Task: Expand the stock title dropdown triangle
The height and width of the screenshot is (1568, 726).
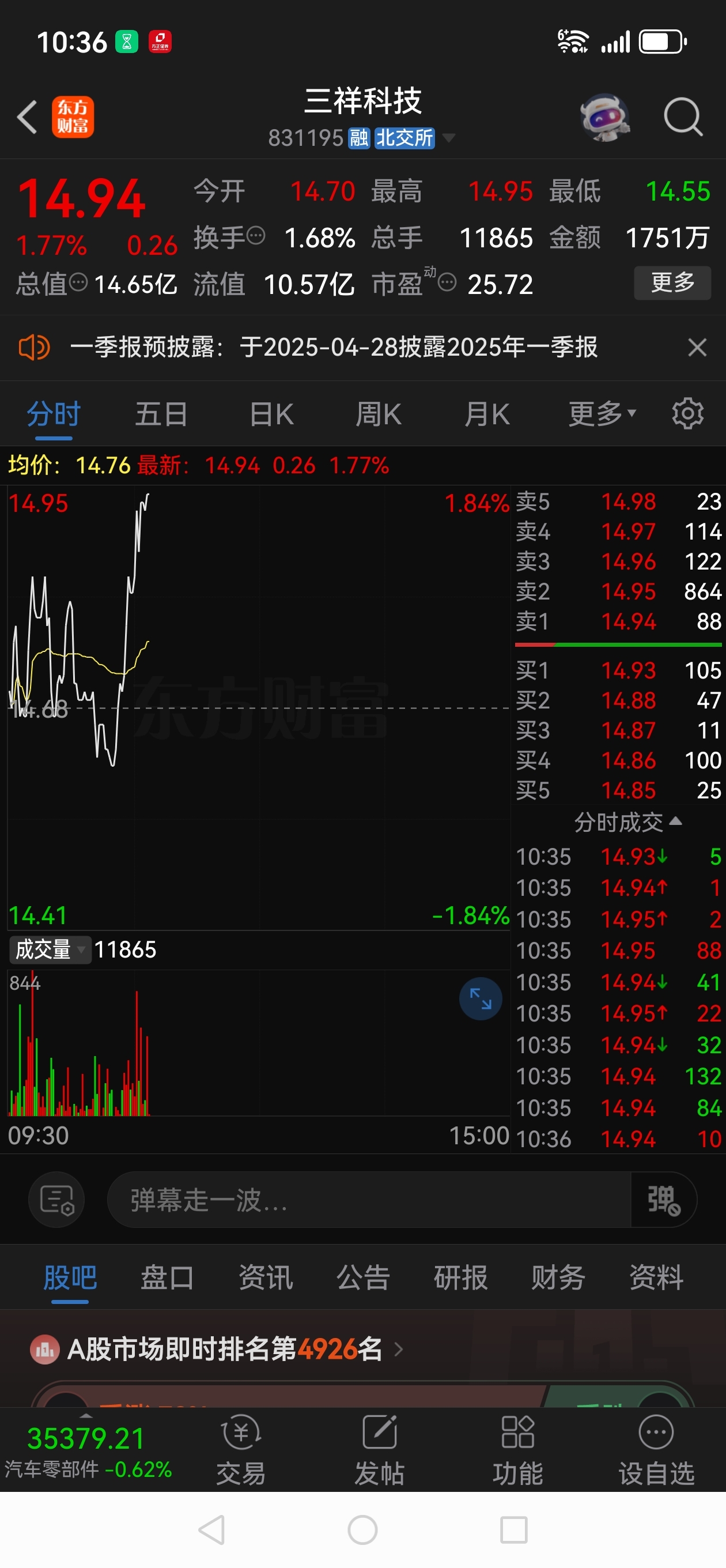Action: coord(448,138)
